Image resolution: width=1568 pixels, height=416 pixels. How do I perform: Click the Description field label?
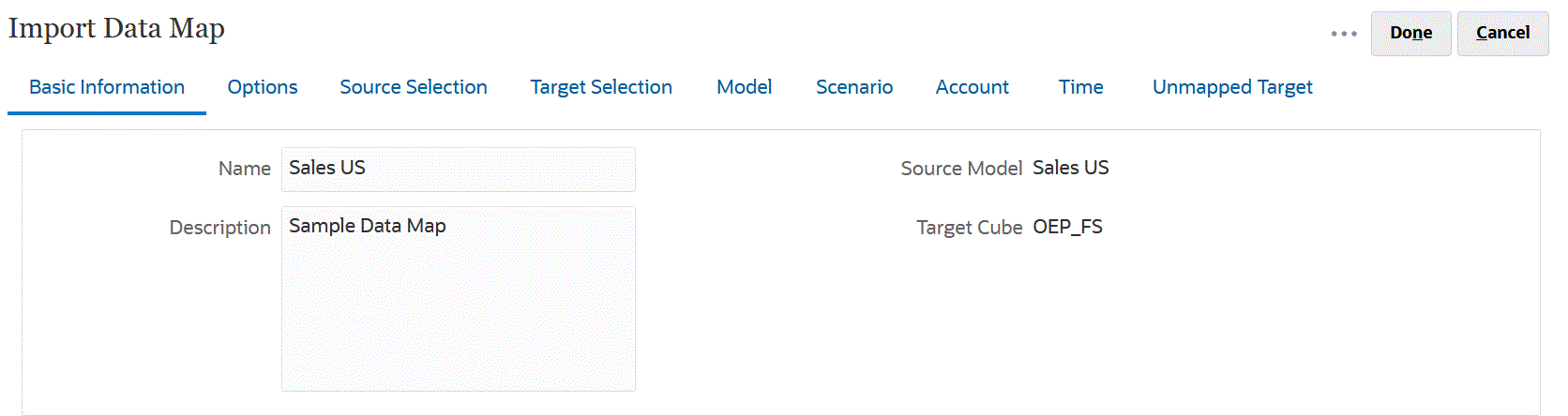(219, 228)
